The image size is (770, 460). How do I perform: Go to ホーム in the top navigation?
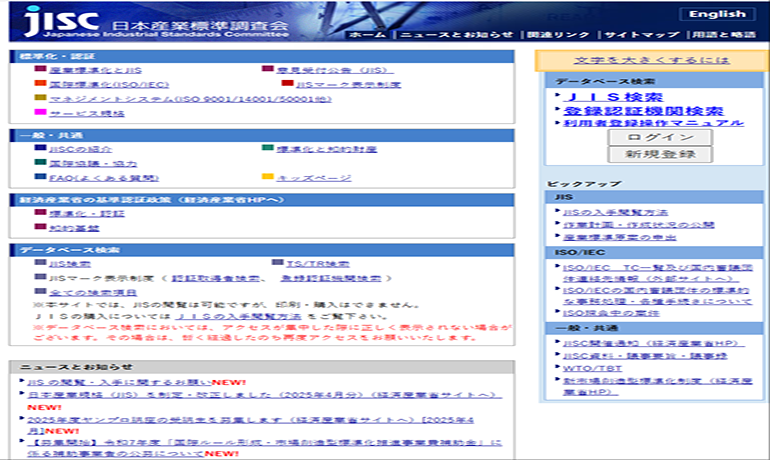(x=368, y=35)
